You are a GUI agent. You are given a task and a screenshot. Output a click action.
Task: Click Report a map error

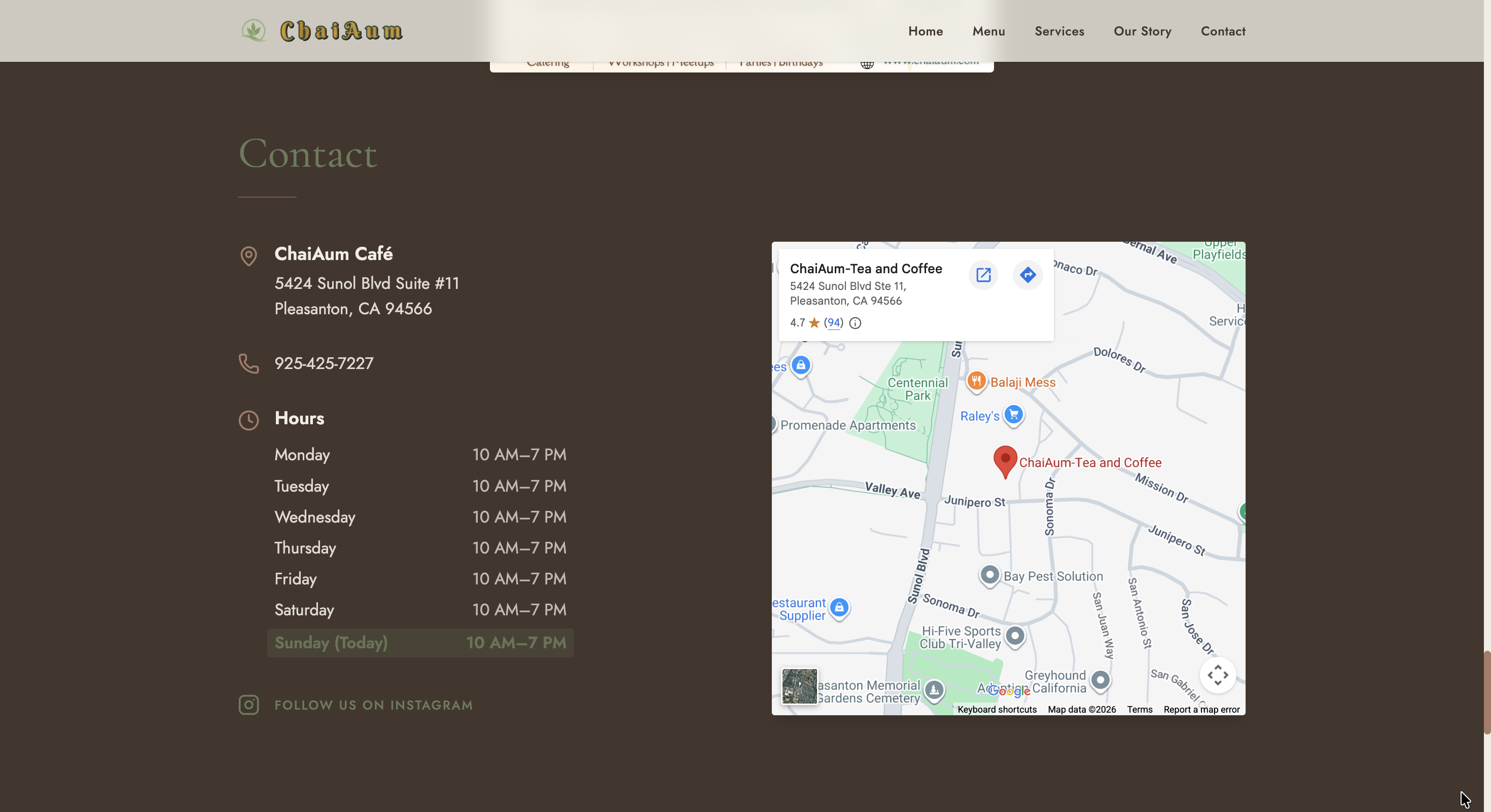(1201, 710)
